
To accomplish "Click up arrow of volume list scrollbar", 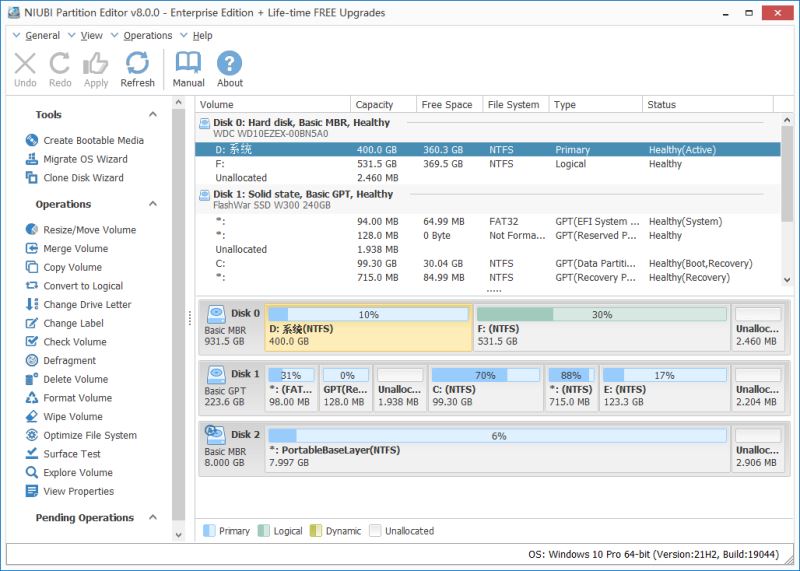I will (x=787, y=120).
